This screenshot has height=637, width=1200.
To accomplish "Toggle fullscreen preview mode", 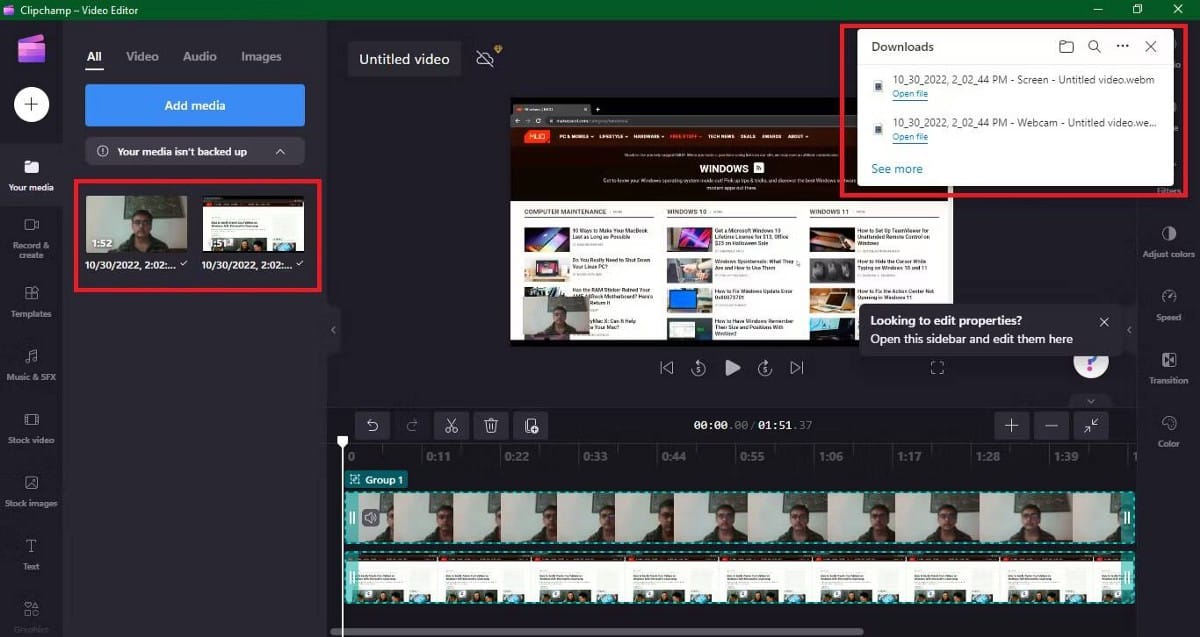I will point(937,367).
